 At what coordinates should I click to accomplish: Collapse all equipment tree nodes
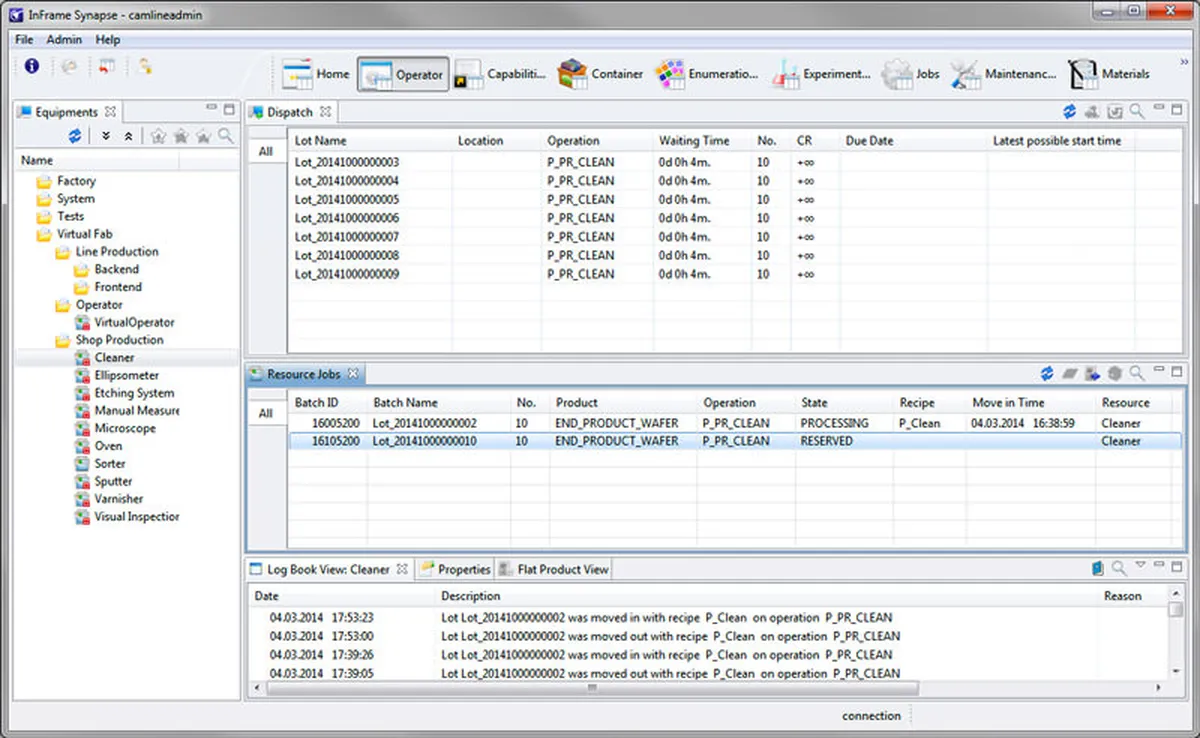(x=128, y=136)
